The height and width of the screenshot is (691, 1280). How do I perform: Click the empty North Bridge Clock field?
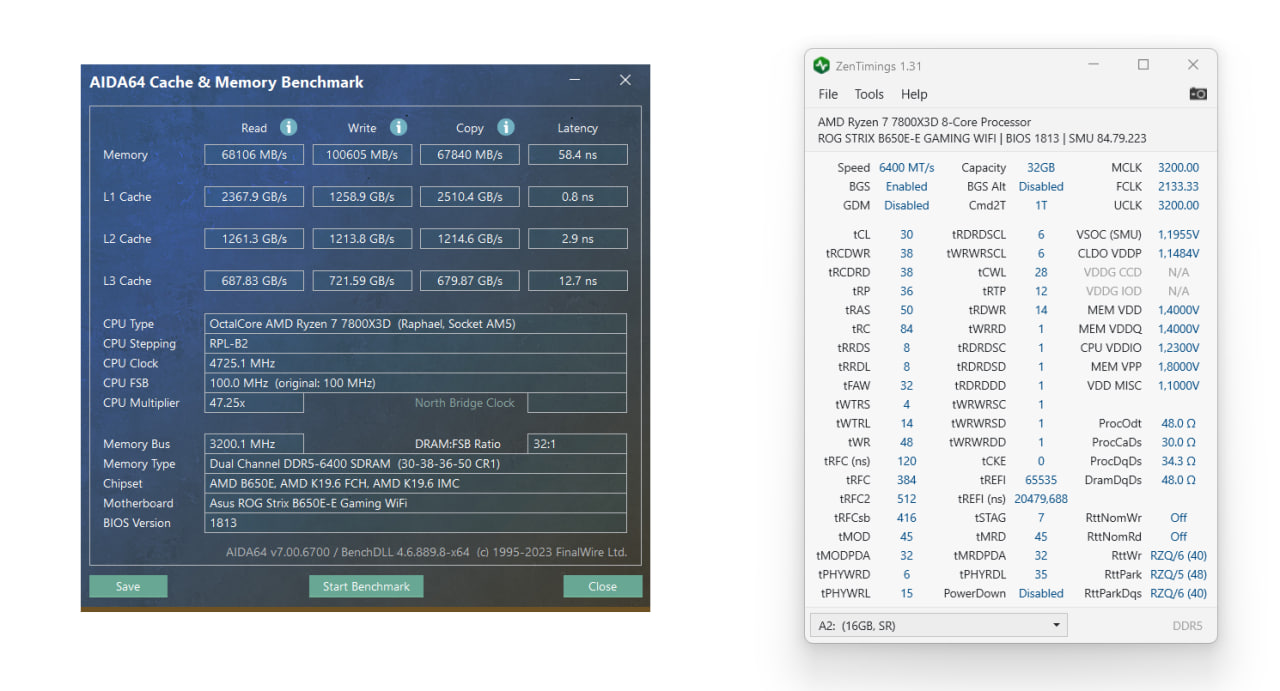click(577, 403)
